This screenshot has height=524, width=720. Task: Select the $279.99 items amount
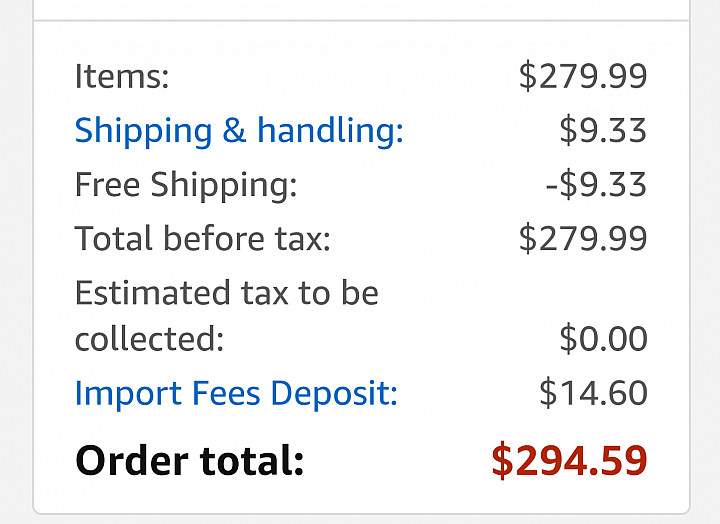pos(583,76)
